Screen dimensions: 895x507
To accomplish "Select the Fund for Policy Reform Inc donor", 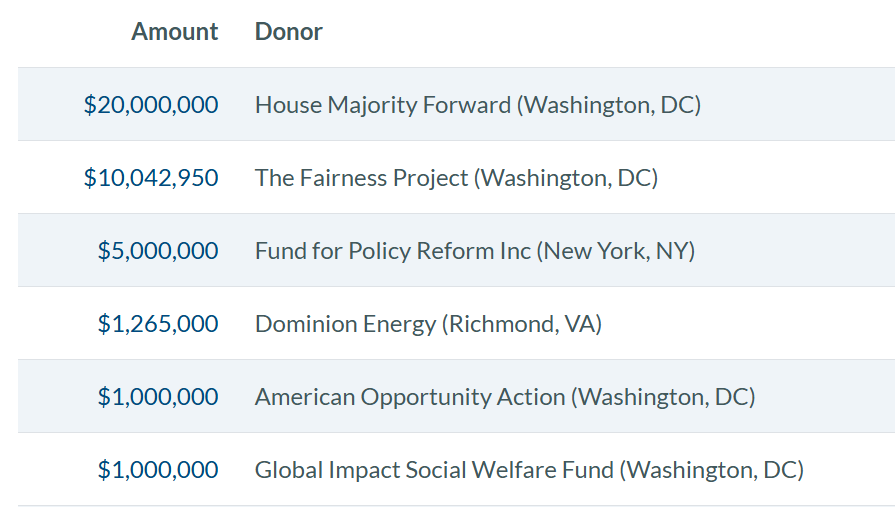I will click(393, 251).
